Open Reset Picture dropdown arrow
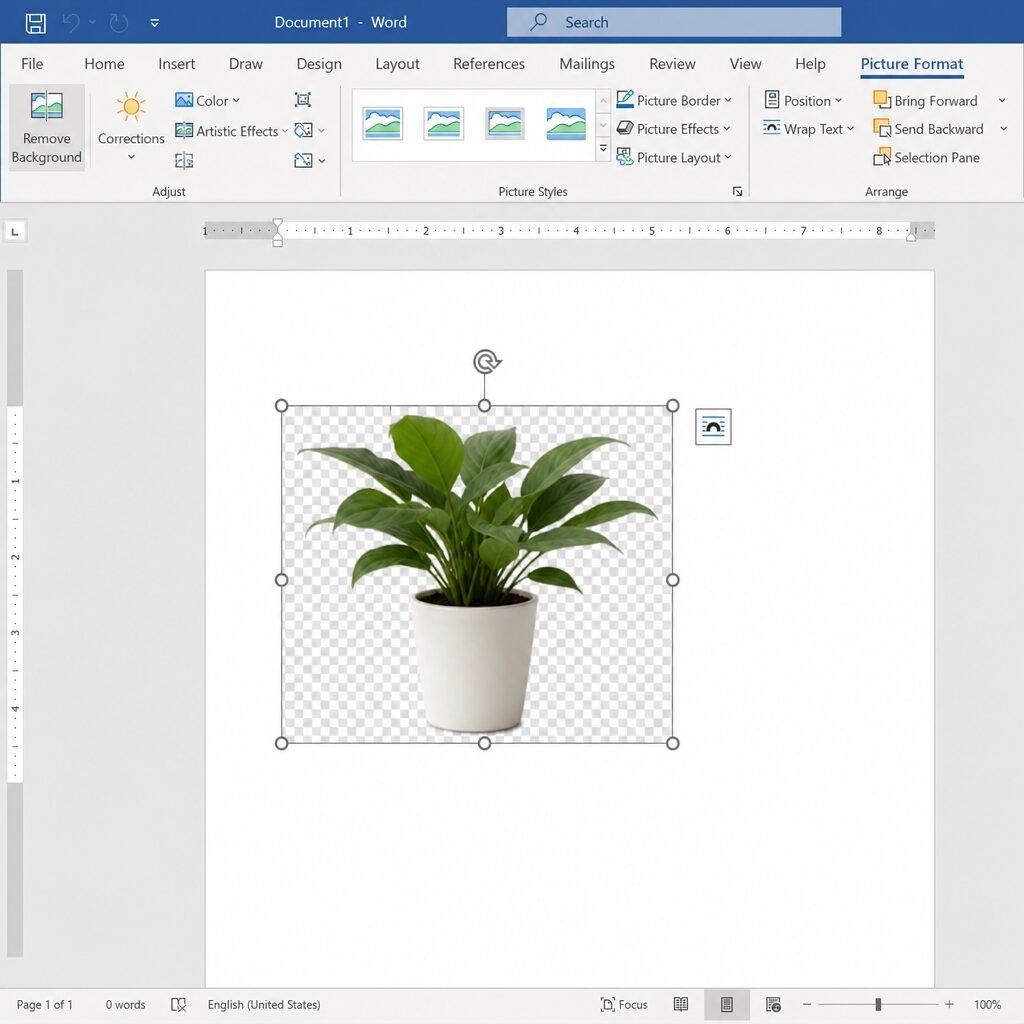Image resolution: width=1024 pixels, height=1024 pixels. 321,161
